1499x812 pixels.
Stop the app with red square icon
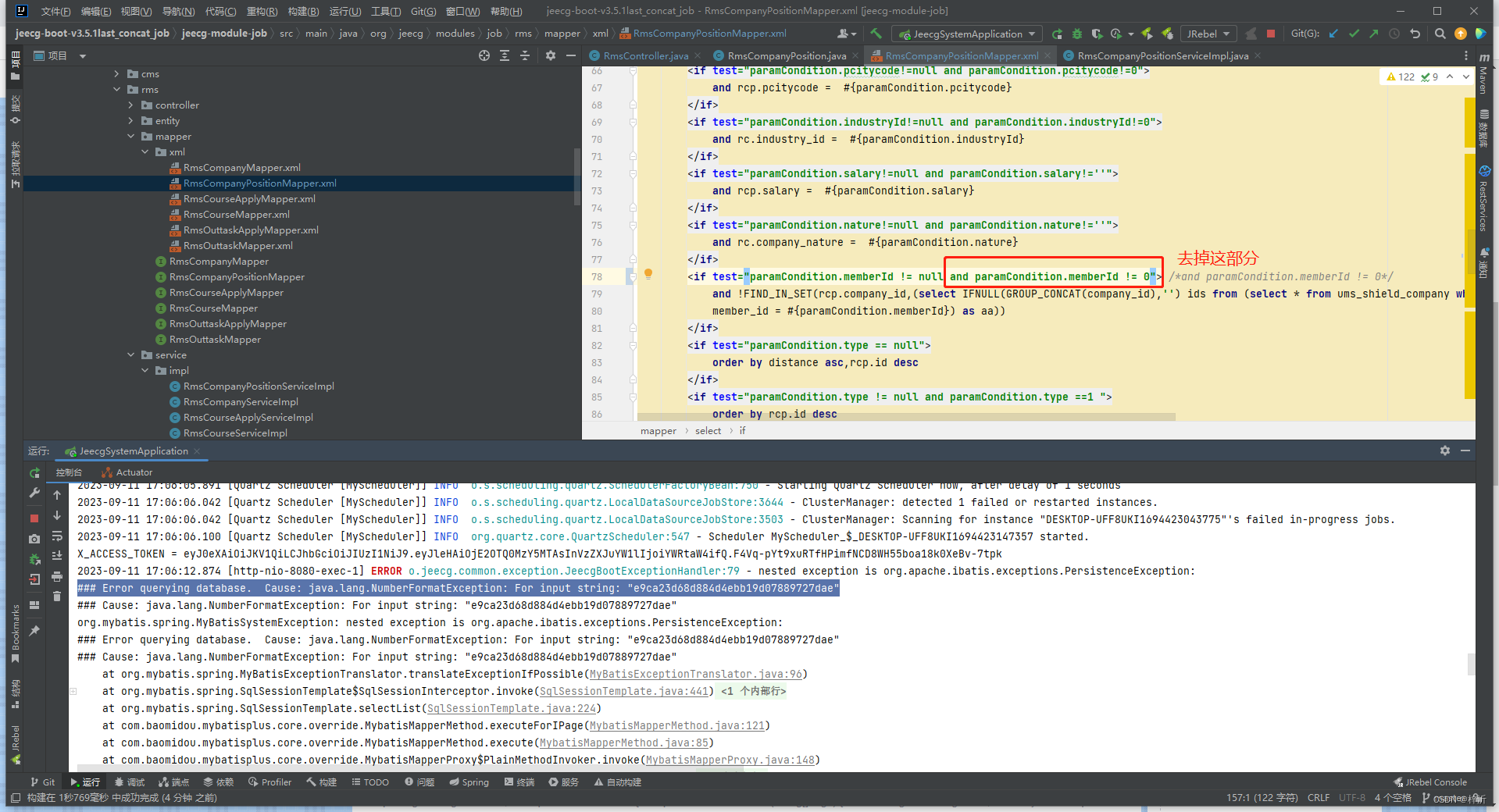click(1270, 34)
